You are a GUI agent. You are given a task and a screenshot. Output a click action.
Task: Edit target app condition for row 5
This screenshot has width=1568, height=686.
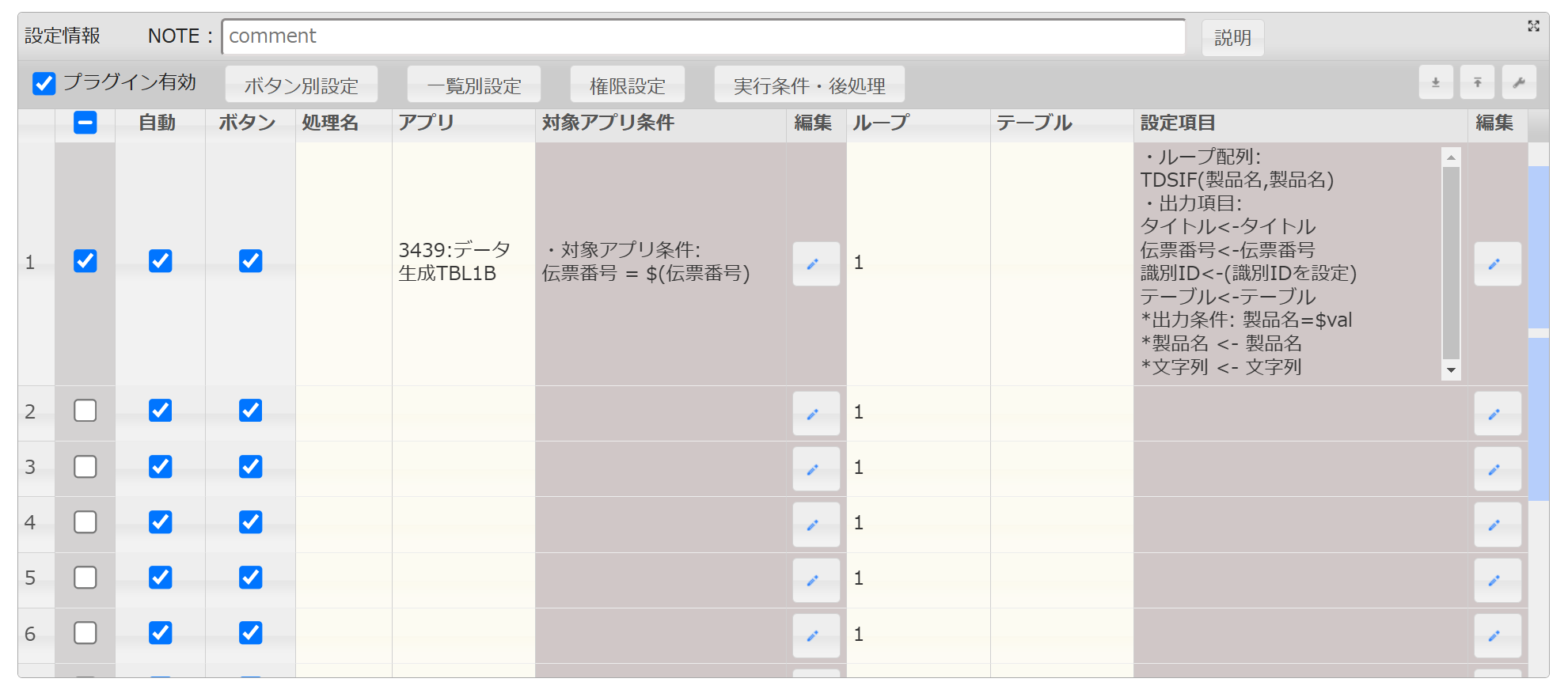(x=816, y=580)
